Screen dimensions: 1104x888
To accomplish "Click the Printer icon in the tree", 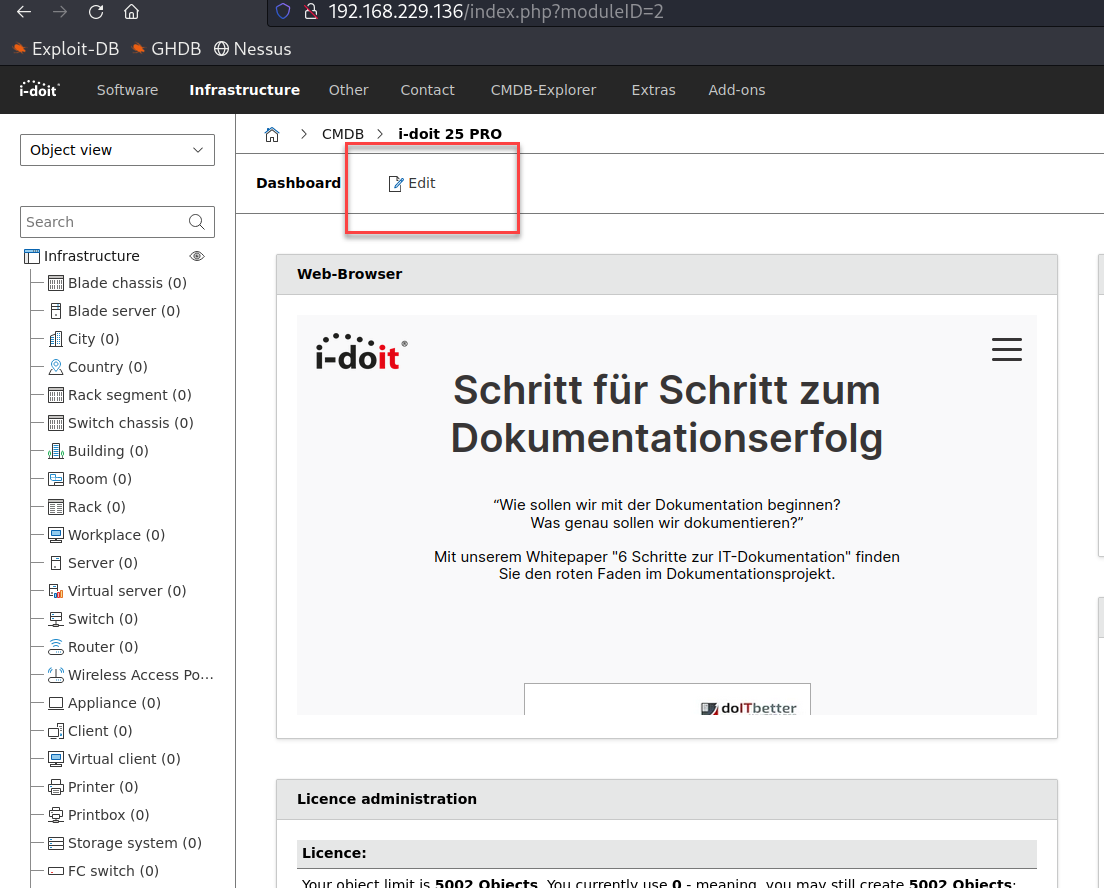I will point(56,787).
